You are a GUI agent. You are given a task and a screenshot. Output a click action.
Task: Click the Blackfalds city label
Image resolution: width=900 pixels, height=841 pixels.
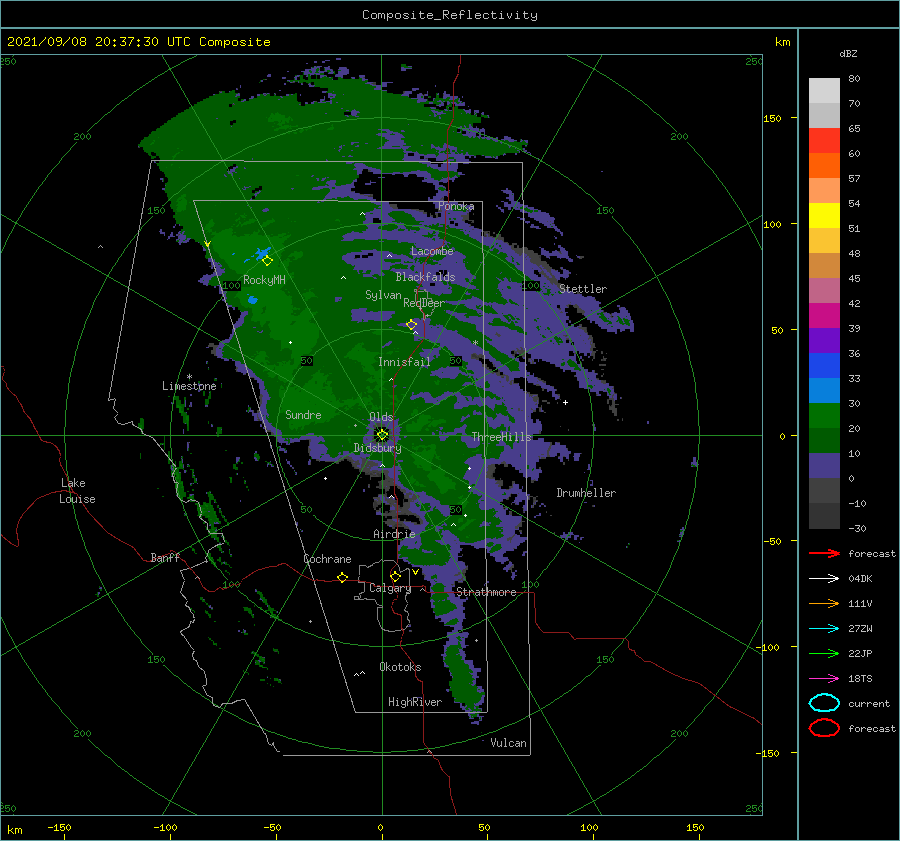tap(425, 277)
